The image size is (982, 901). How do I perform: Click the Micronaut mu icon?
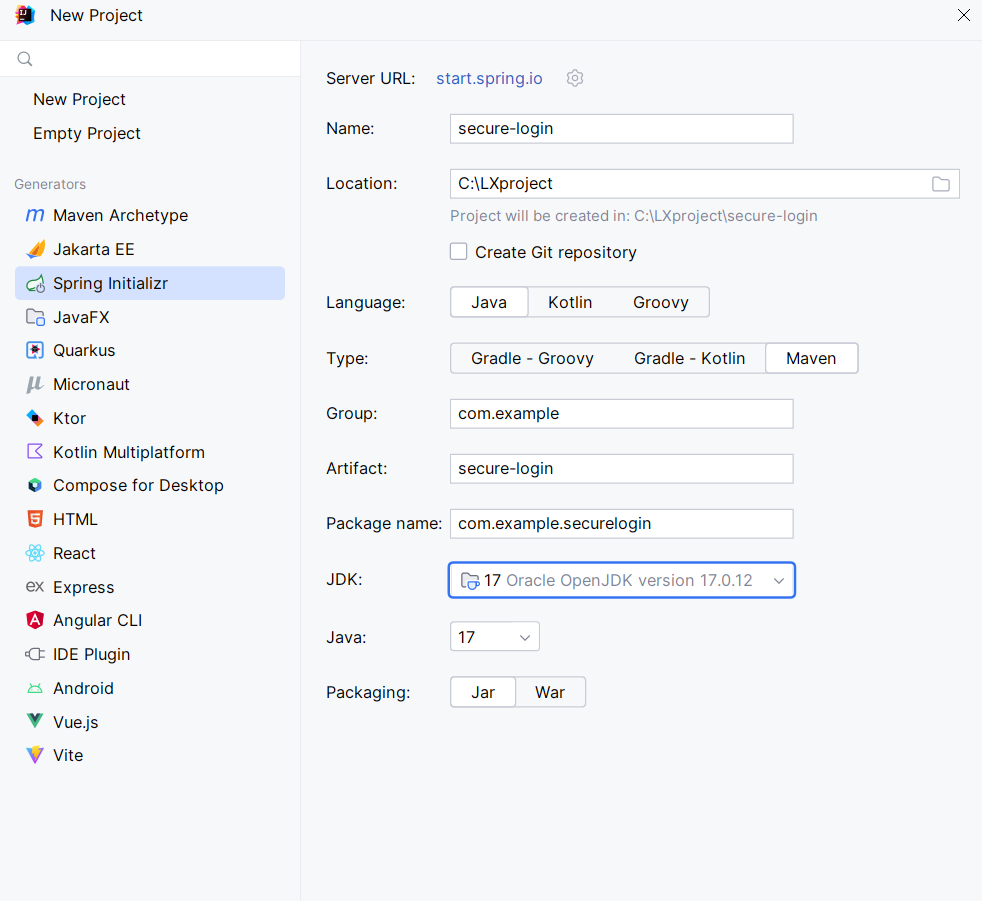[x=35, y=384]
